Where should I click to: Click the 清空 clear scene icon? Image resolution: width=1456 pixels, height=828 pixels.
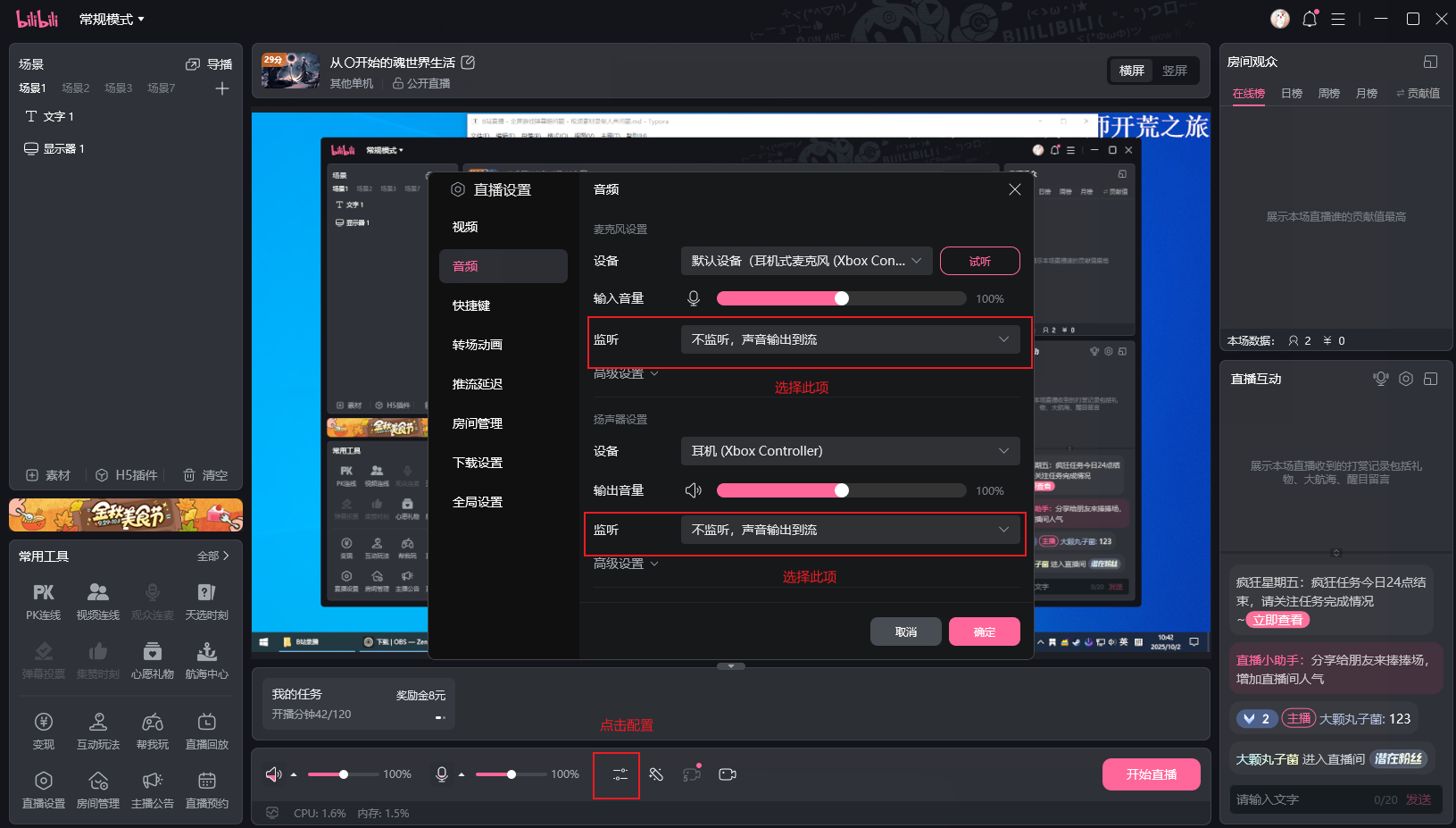tap(205, 475)
